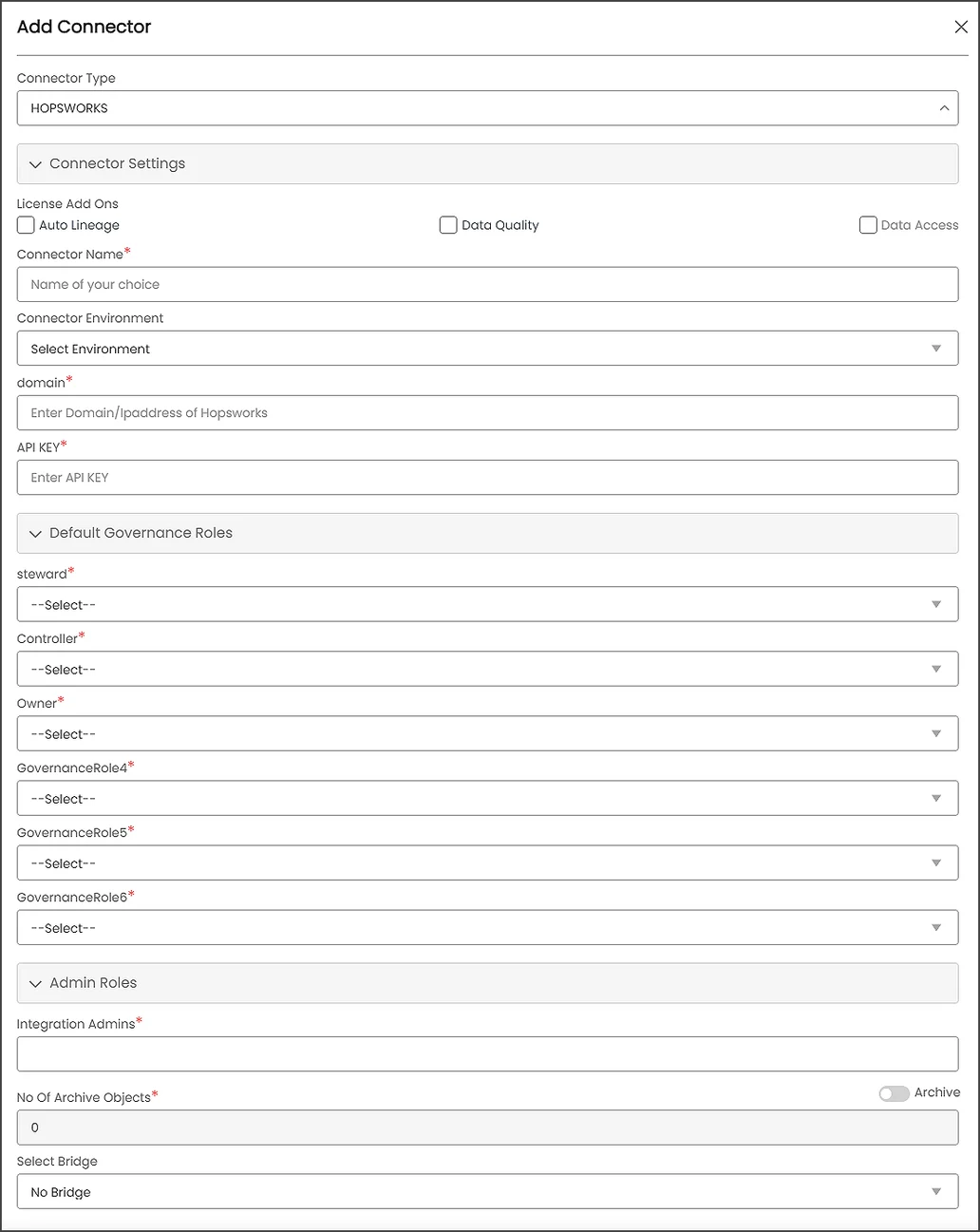Expand the GovernanceRole4 dropdown
The image size is (980, 1232).
point(487,799)
